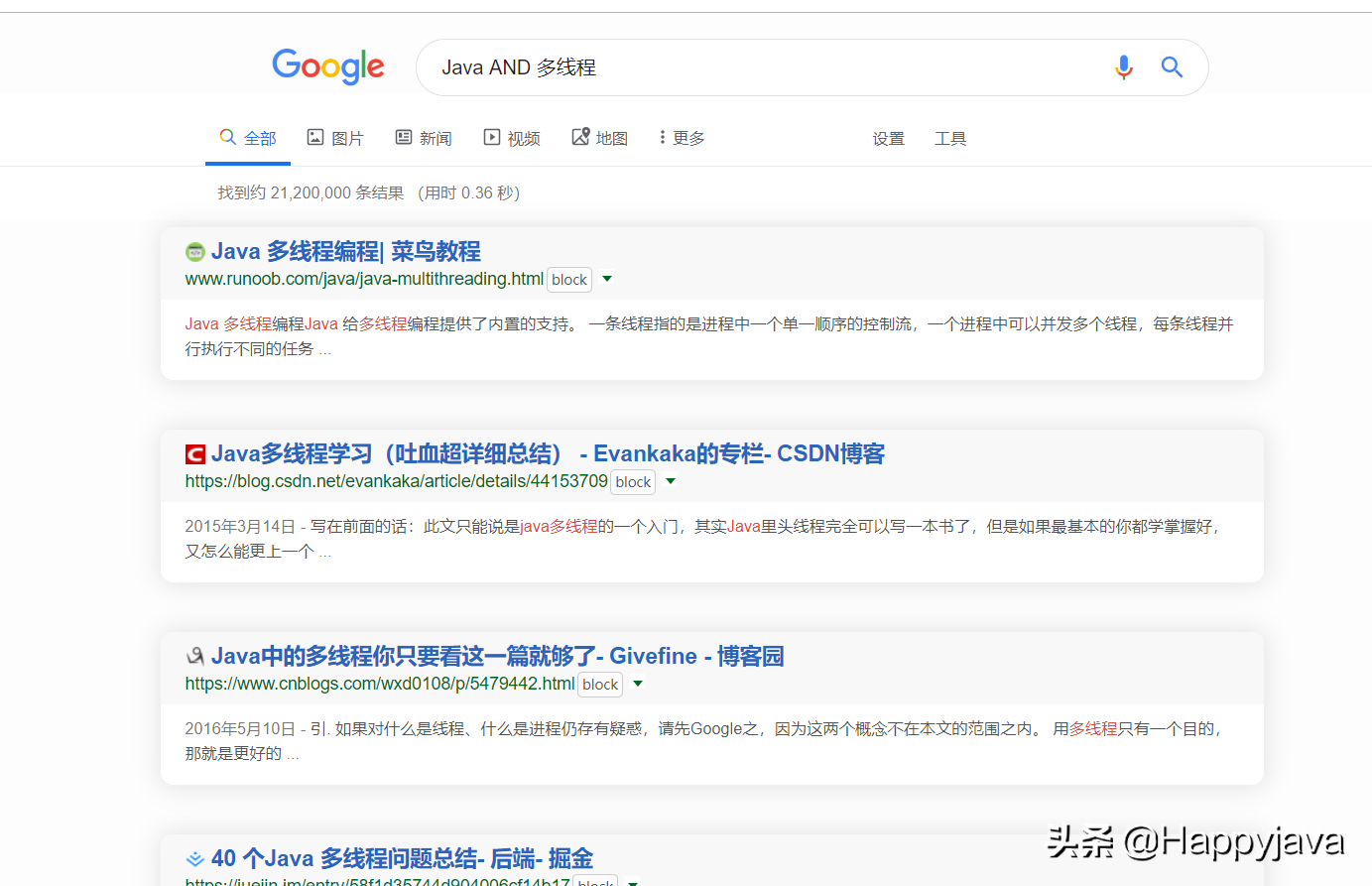Click the 掘金 favicon icon
The height and width of the screenshot is (886, 1372).
click(195, 859)
